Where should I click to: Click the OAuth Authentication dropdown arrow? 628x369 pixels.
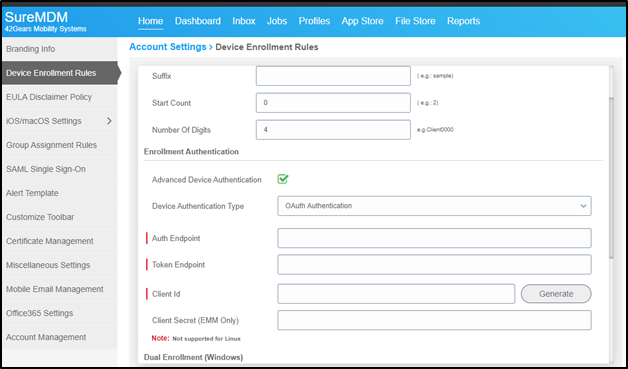(x=583, y=206)
